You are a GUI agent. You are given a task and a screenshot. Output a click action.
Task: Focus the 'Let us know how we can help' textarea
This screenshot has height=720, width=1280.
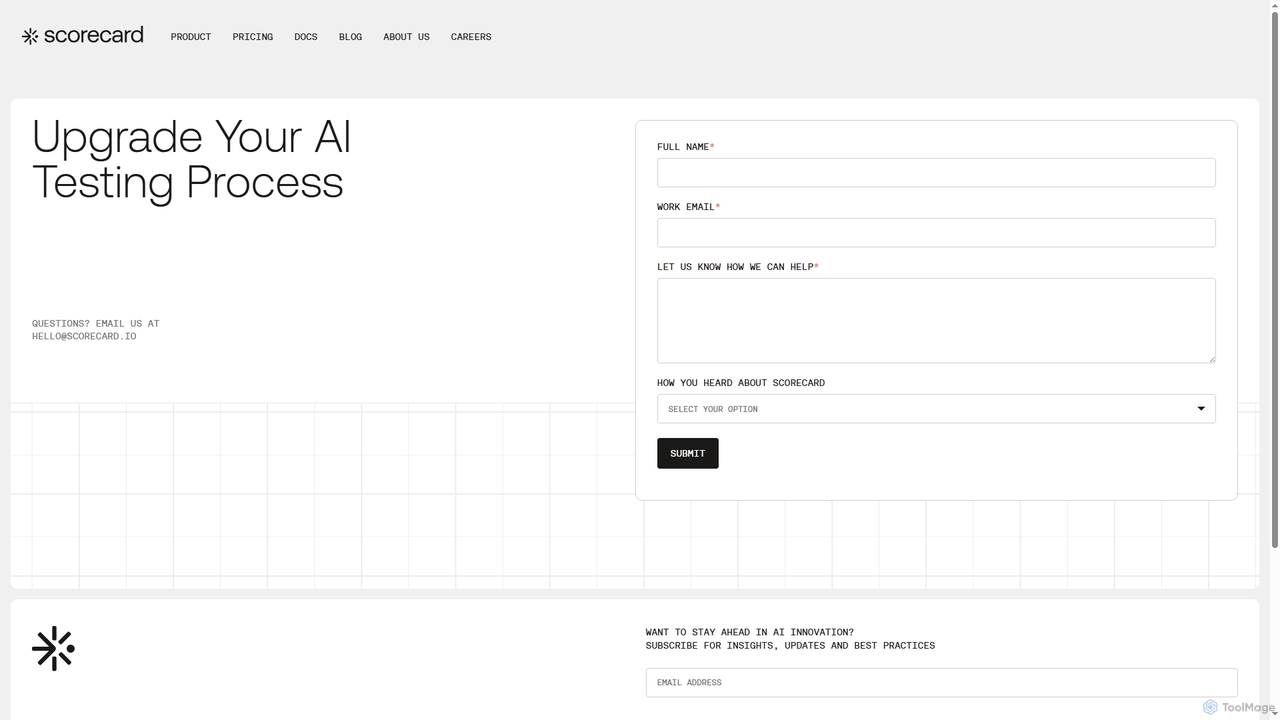click(936, 320)
